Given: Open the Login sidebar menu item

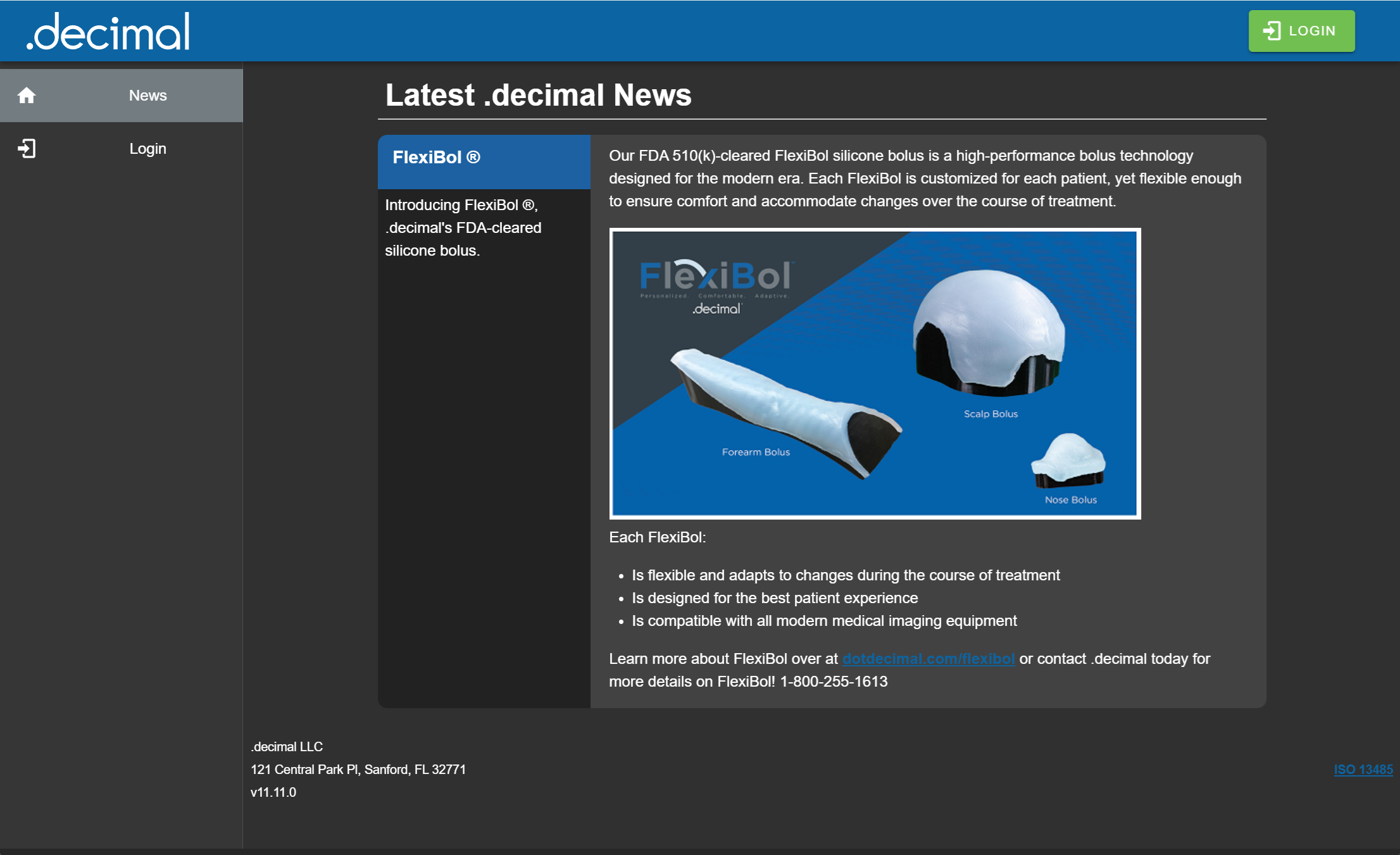Looking at the screenshot, I should pos(147,149).
